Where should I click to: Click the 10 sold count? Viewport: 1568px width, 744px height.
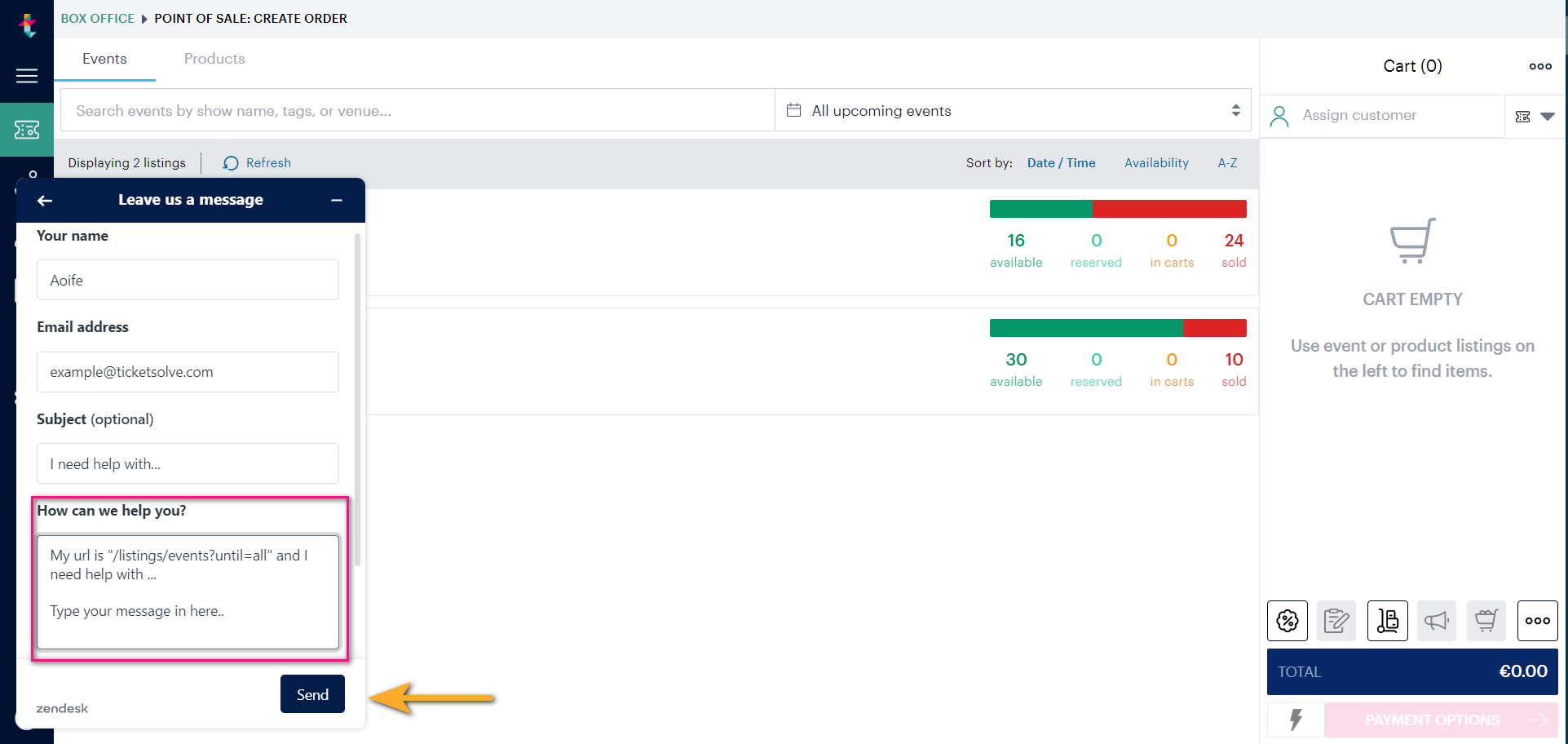1234,360
